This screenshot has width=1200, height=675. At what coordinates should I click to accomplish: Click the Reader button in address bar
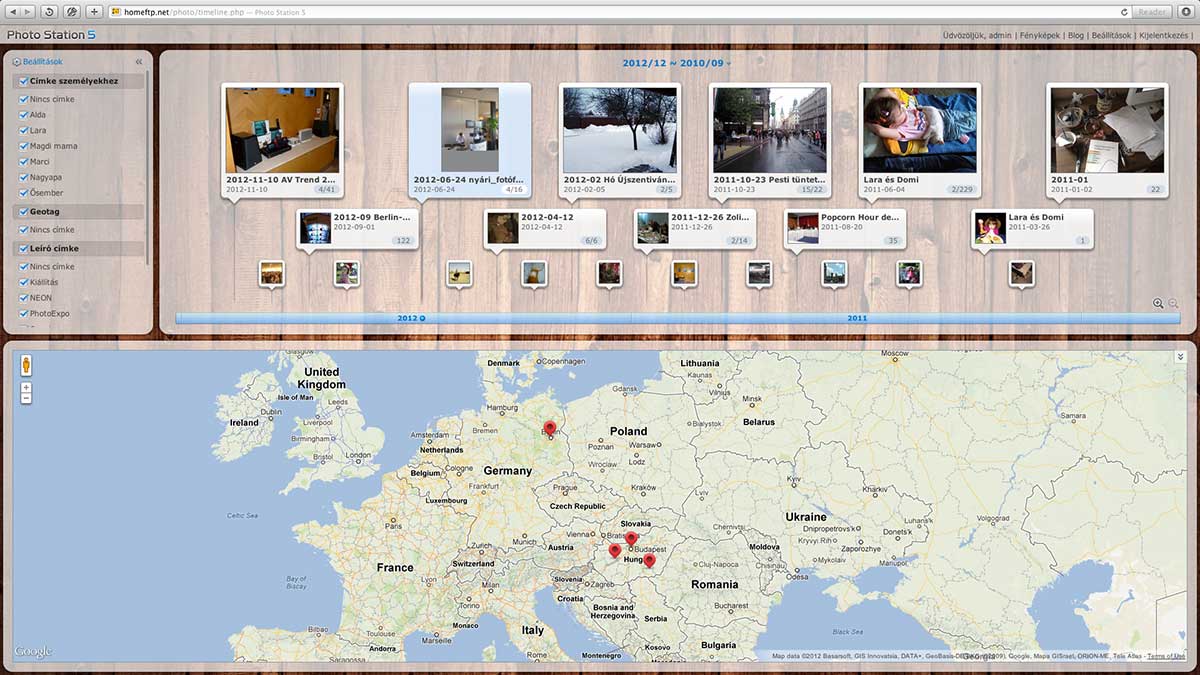tap(1153, 12)
